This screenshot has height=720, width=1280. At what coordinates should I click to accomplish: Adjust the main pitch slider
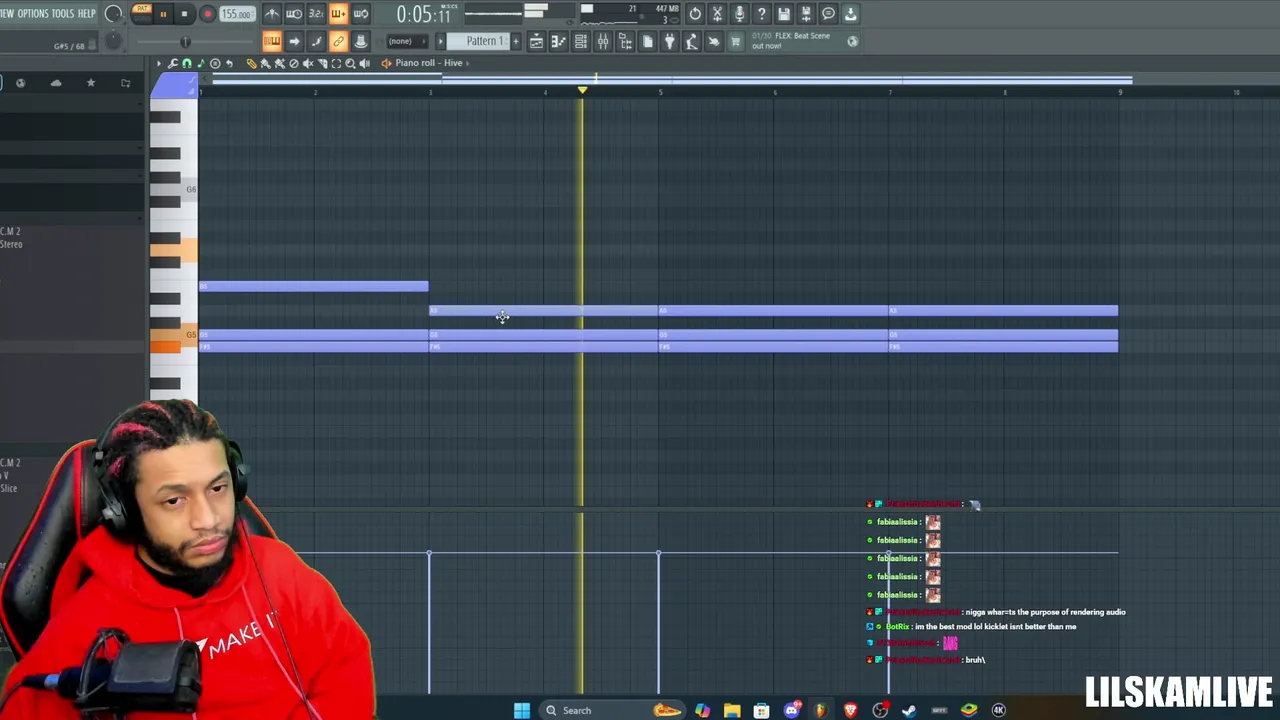point(185,41)
